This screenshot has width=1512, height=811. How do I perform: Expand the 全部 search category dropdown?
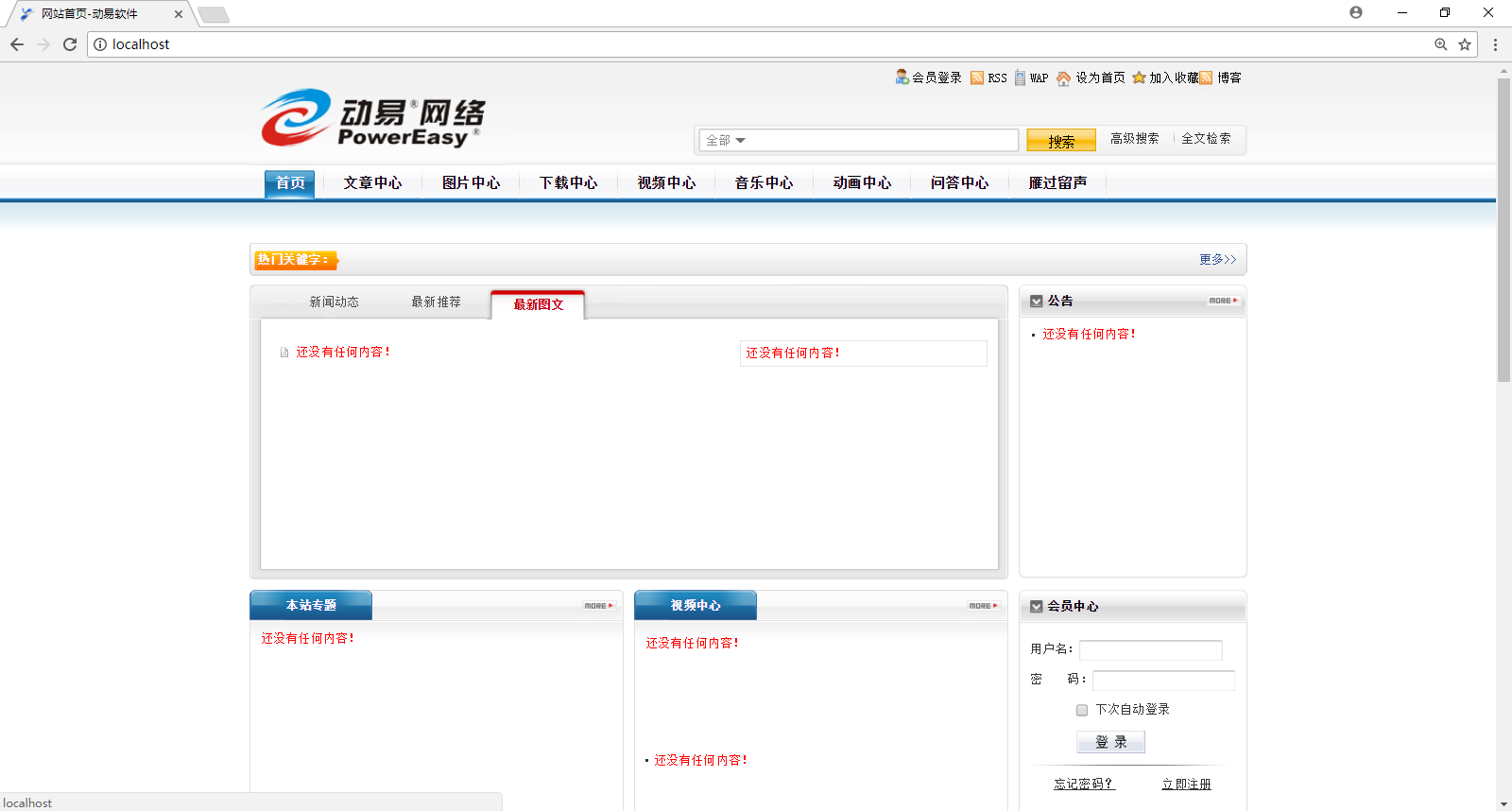pos(726,140)
